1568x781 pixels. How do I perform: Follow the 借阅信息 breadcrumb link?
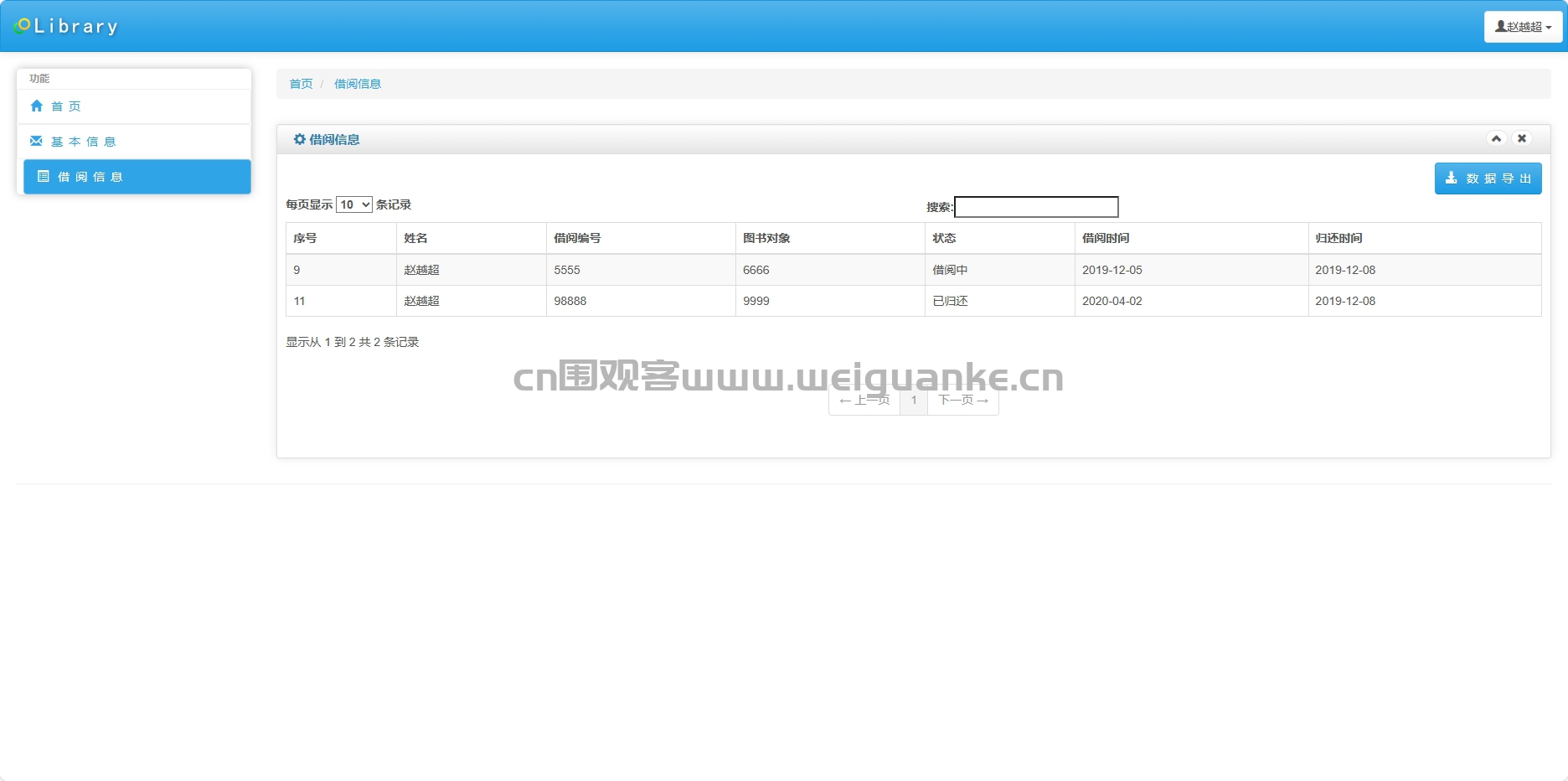coord(358,84)
